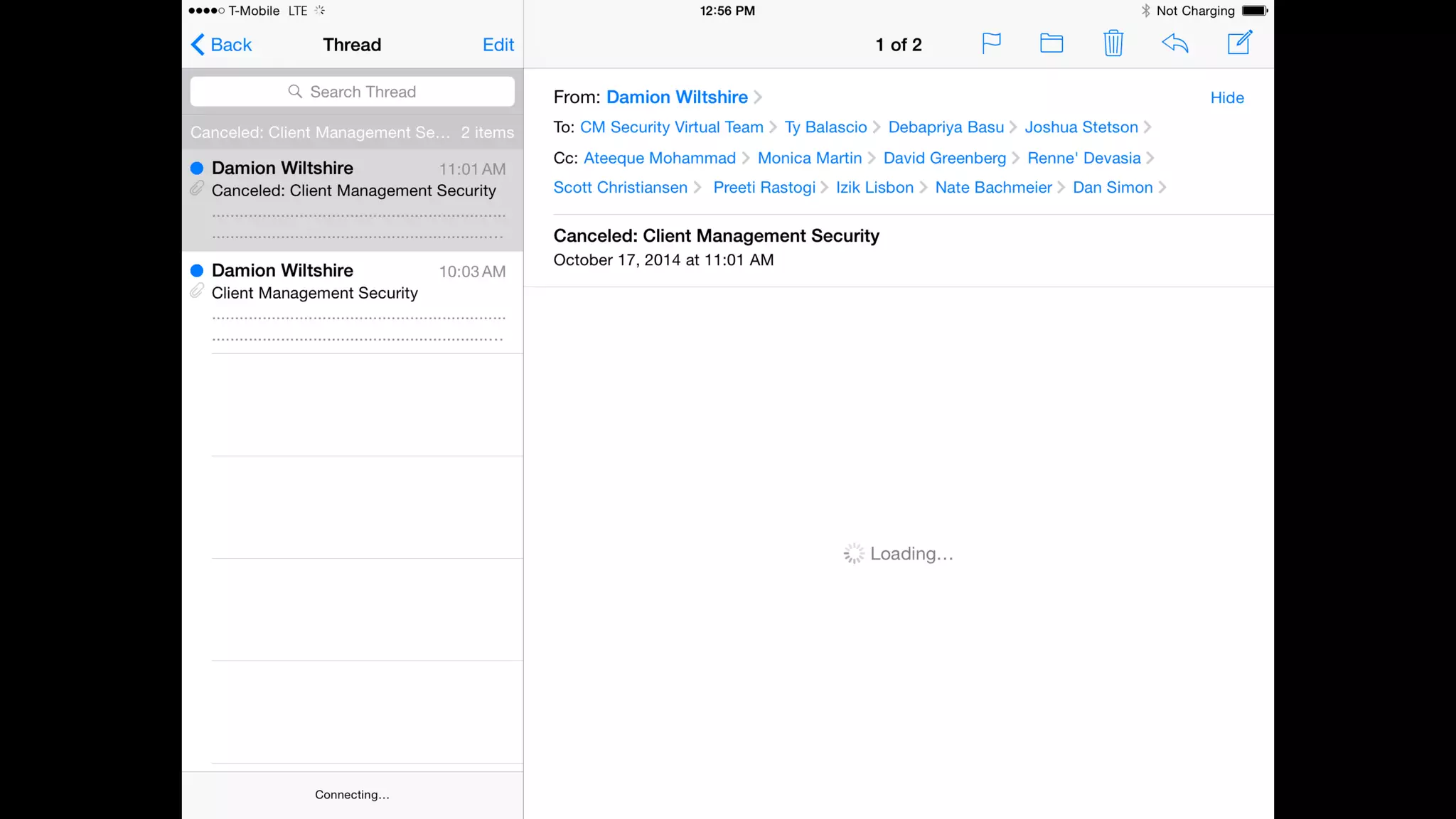Tap Bluetooth icon in status bar

[x=1145, y=11]
